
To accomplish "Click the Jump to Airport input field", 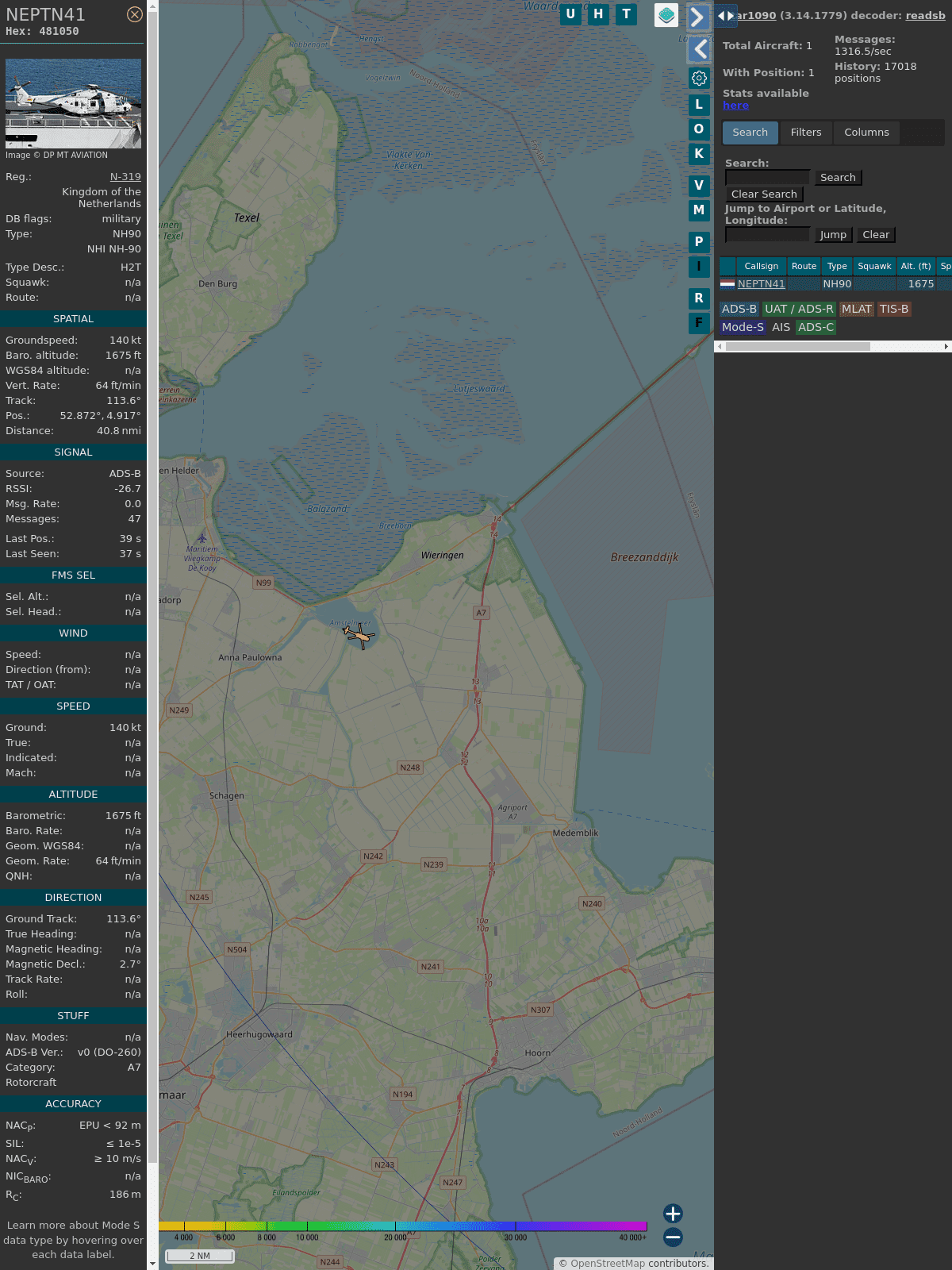I will pyautogui.click(x=767, y=234).
